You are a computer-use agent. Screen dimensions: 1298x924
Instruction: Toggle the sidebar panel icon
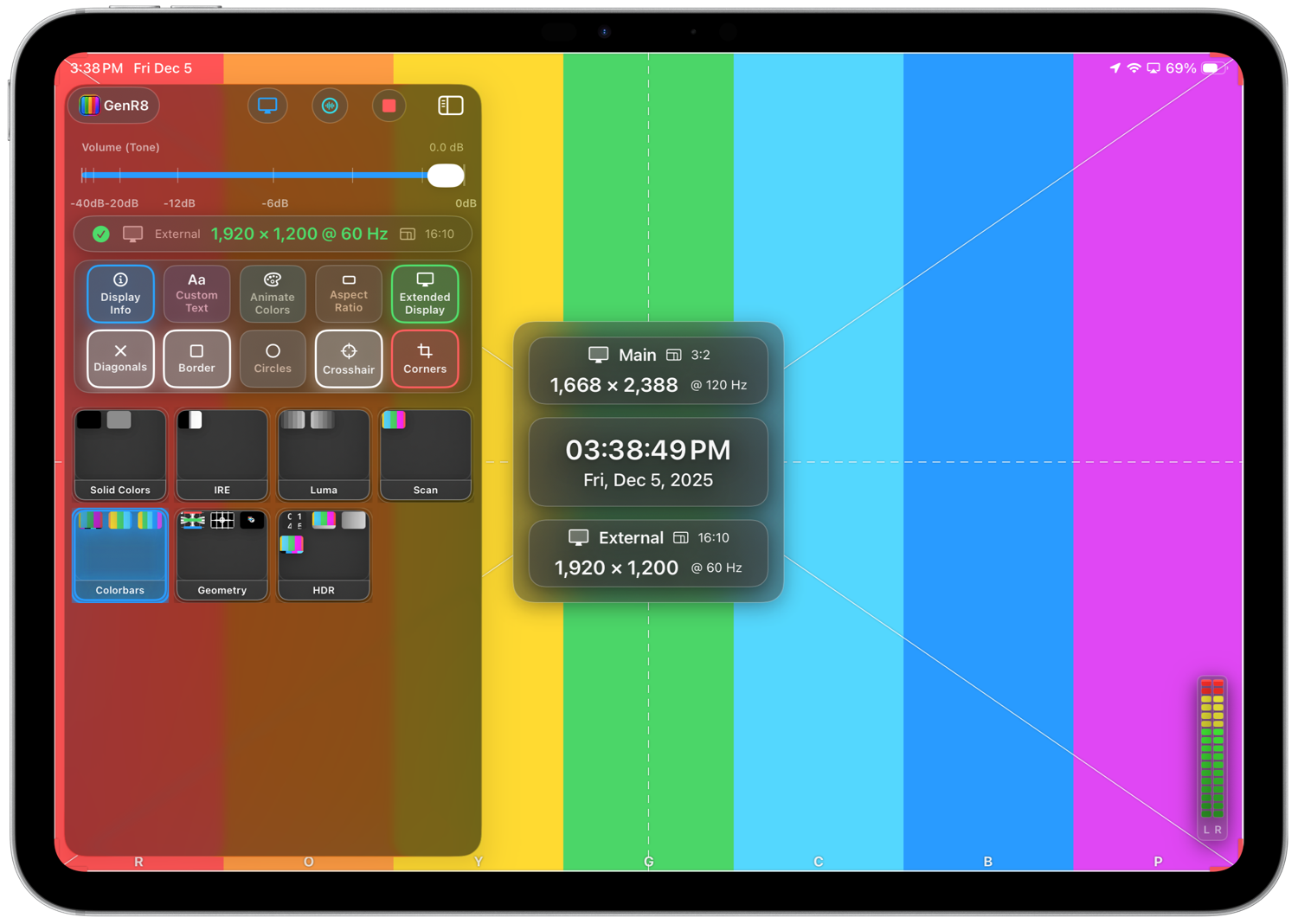pyautogui.click(x=450, y=106)
